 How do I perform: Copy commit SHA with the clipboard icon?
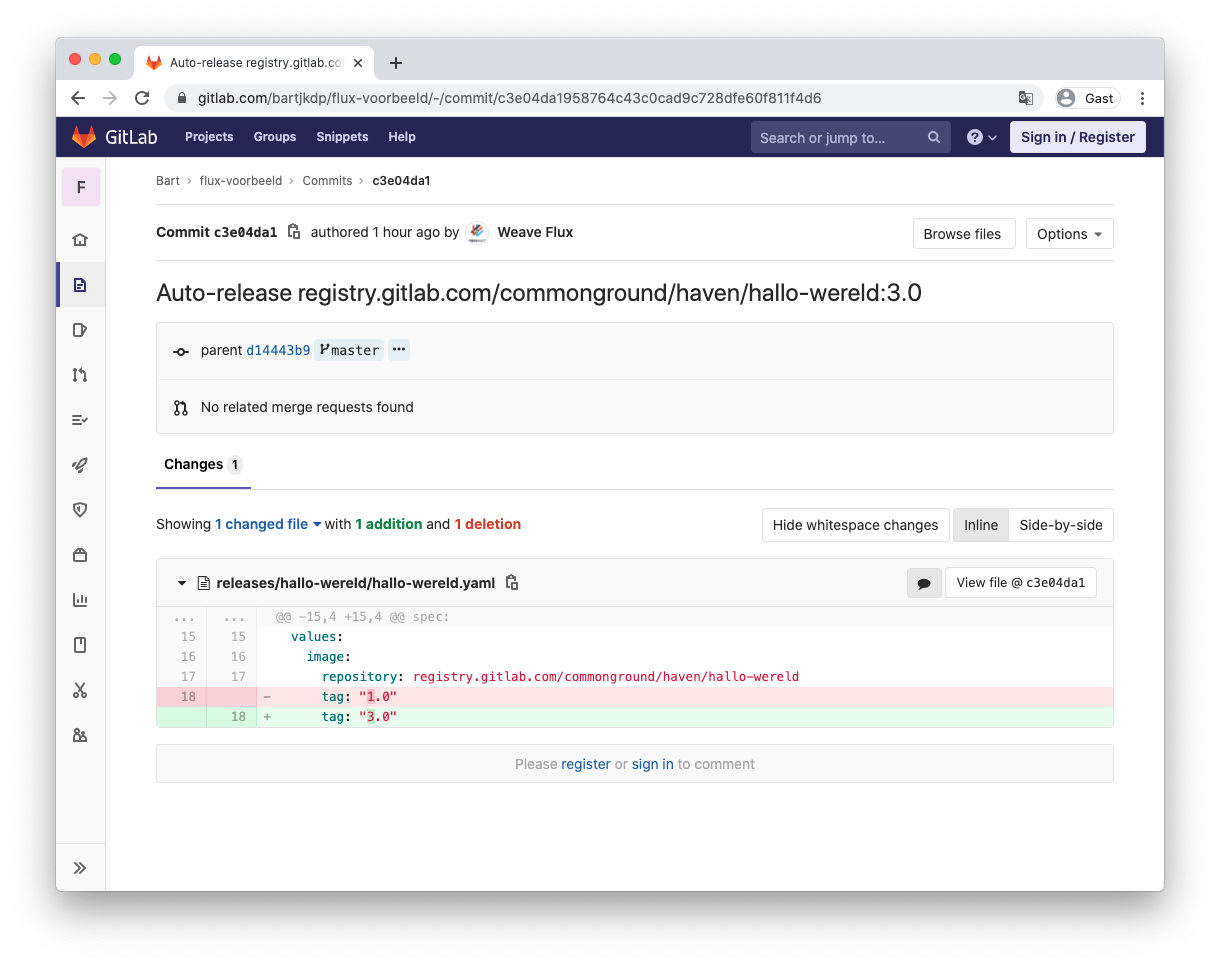[x=293, y=231]
